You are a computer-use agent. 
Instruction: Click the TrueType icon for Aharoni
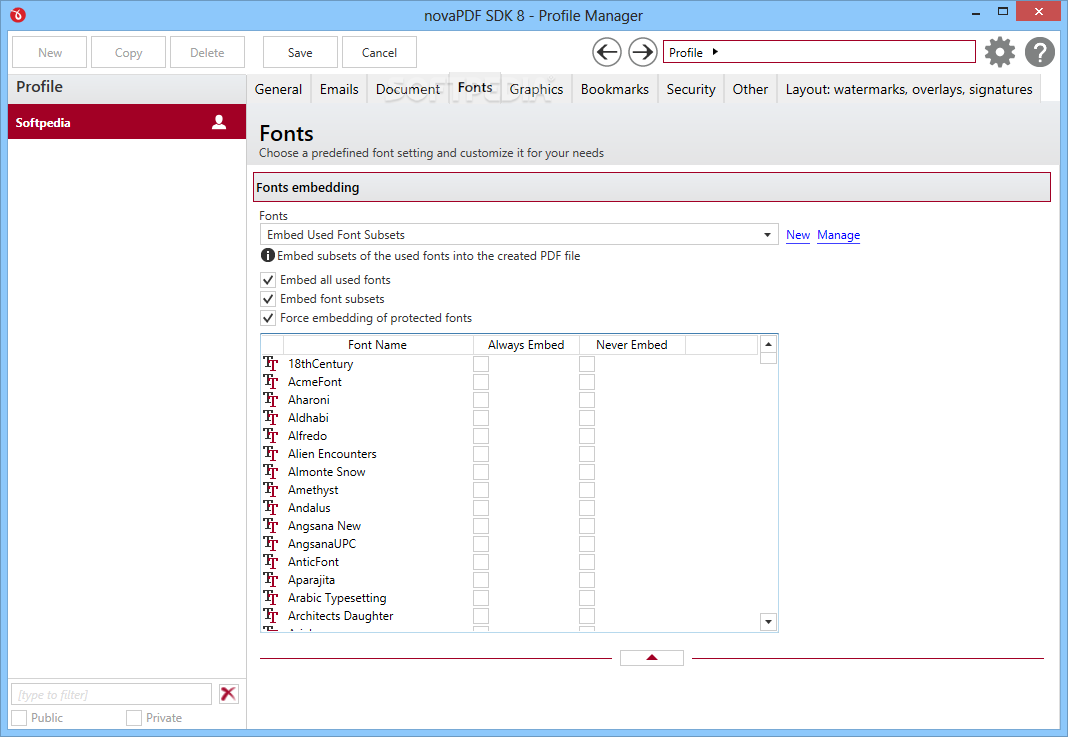pos(270,399)
